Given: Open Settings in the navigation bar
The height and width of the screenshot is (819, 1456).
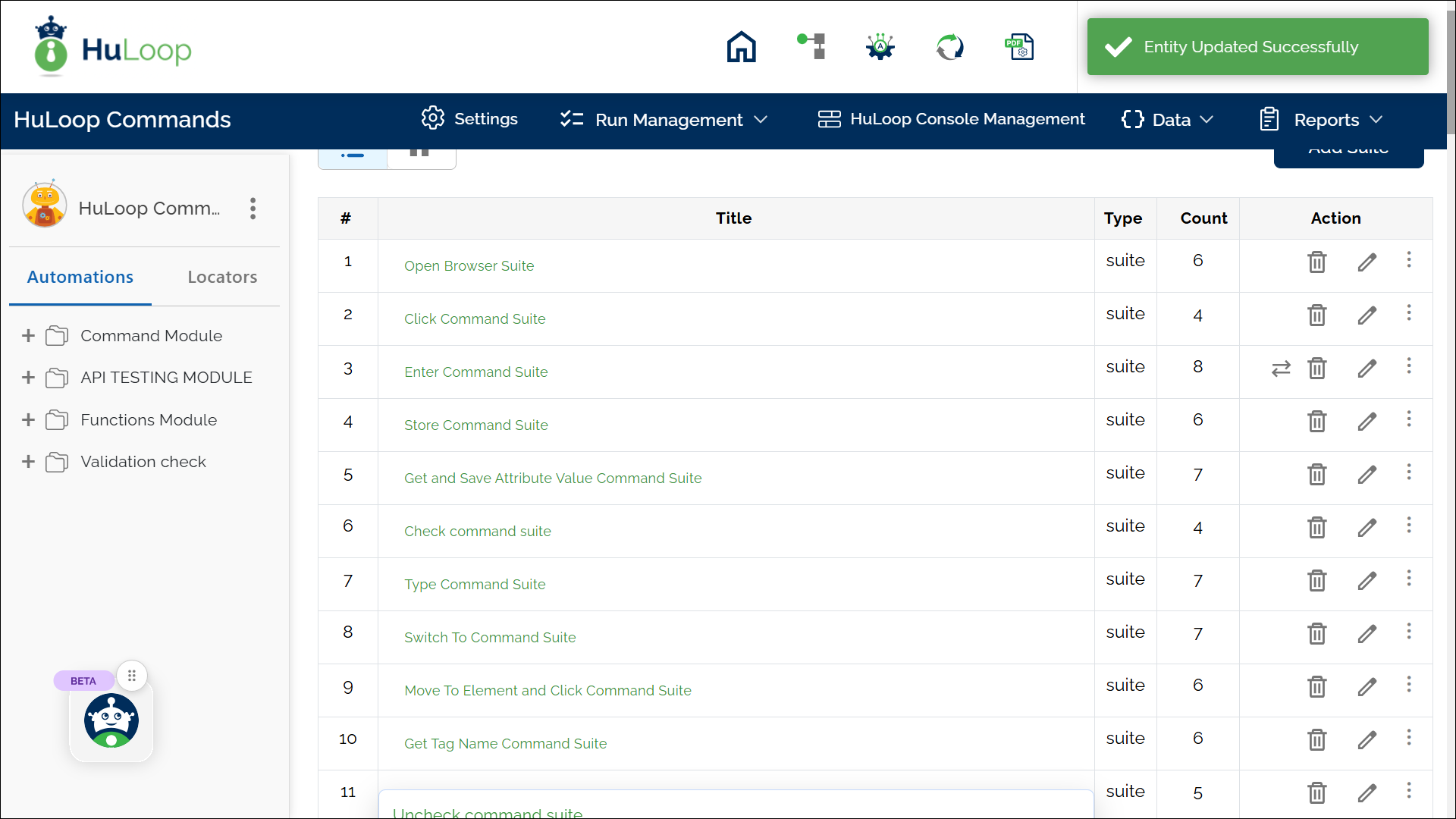Looking at the screenshot, I should coord(470,119).
